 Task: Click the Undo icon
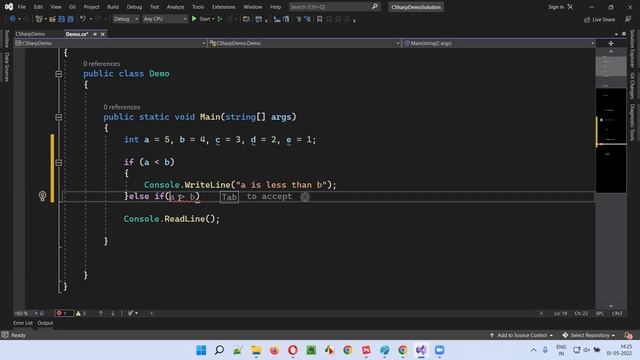click(83, 19)
